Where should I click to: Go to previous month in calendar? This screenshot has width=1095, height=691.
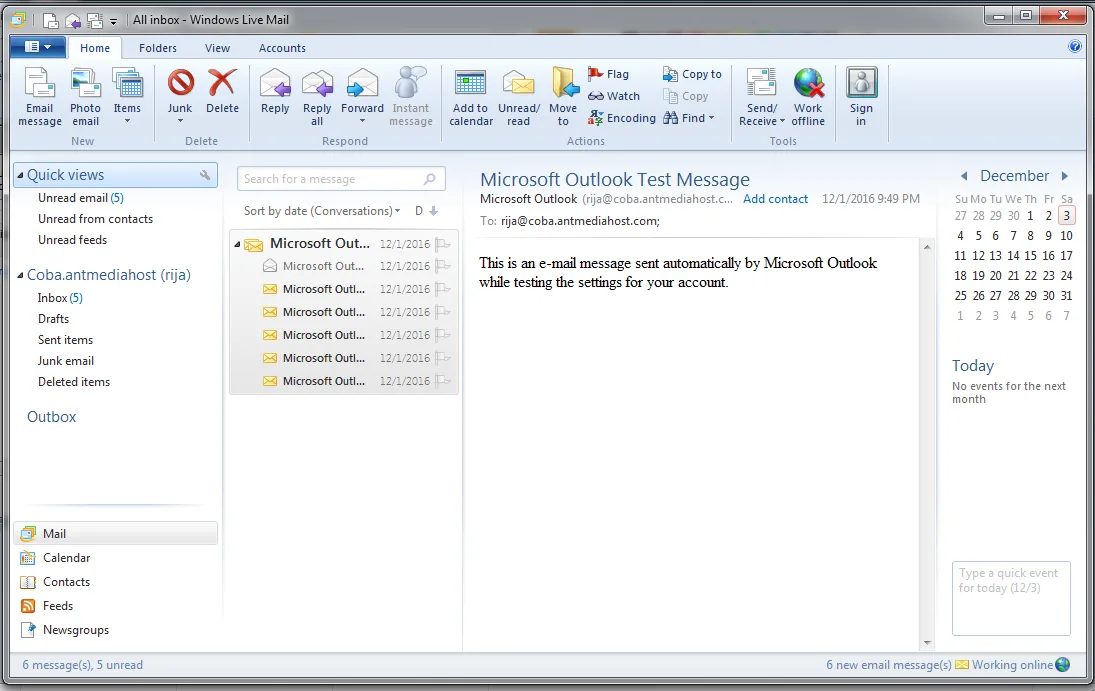pos(964,176)
